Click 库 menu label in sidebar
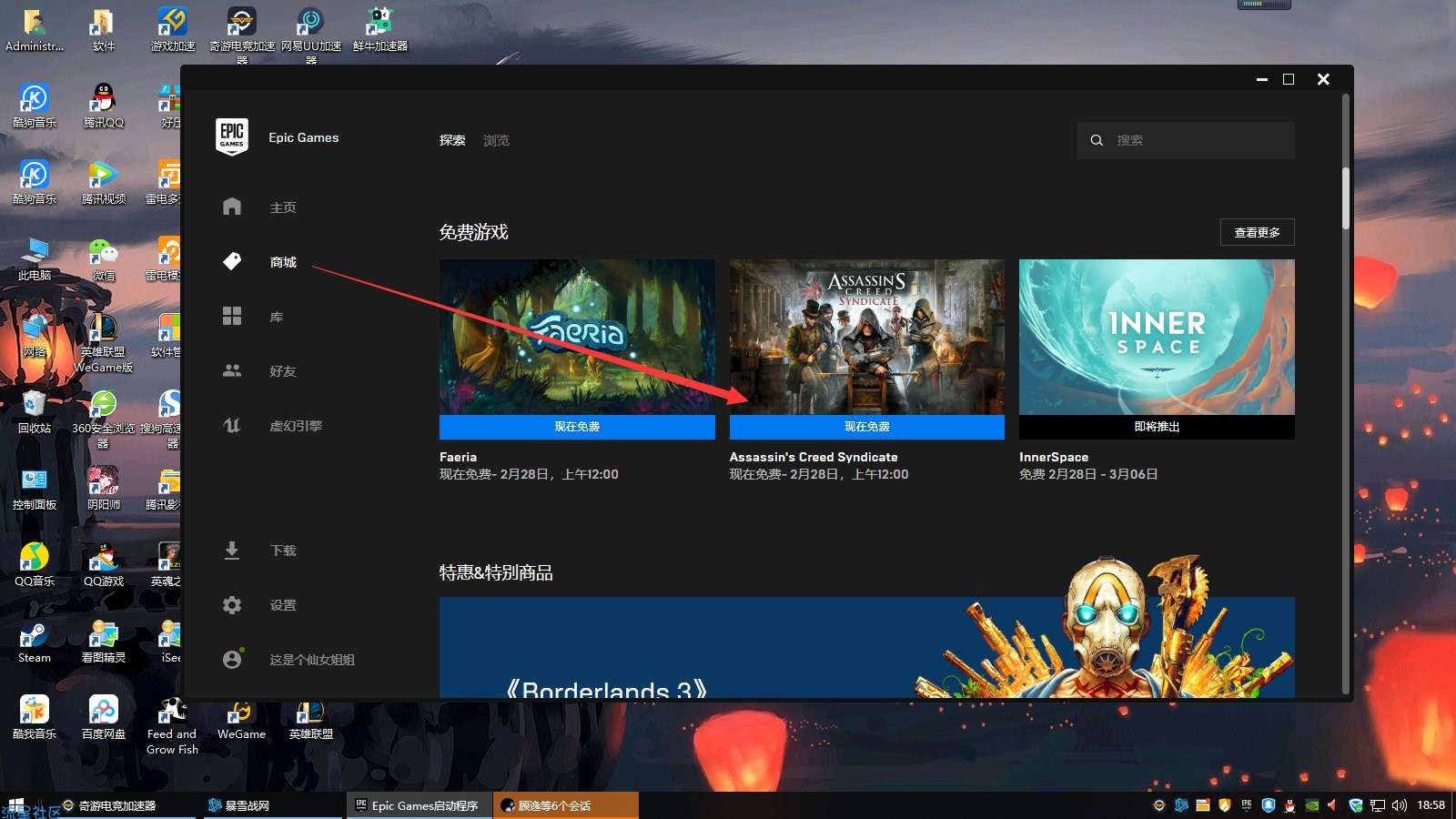This screenshot has width=1456, height=819. [x=277, y=317]
